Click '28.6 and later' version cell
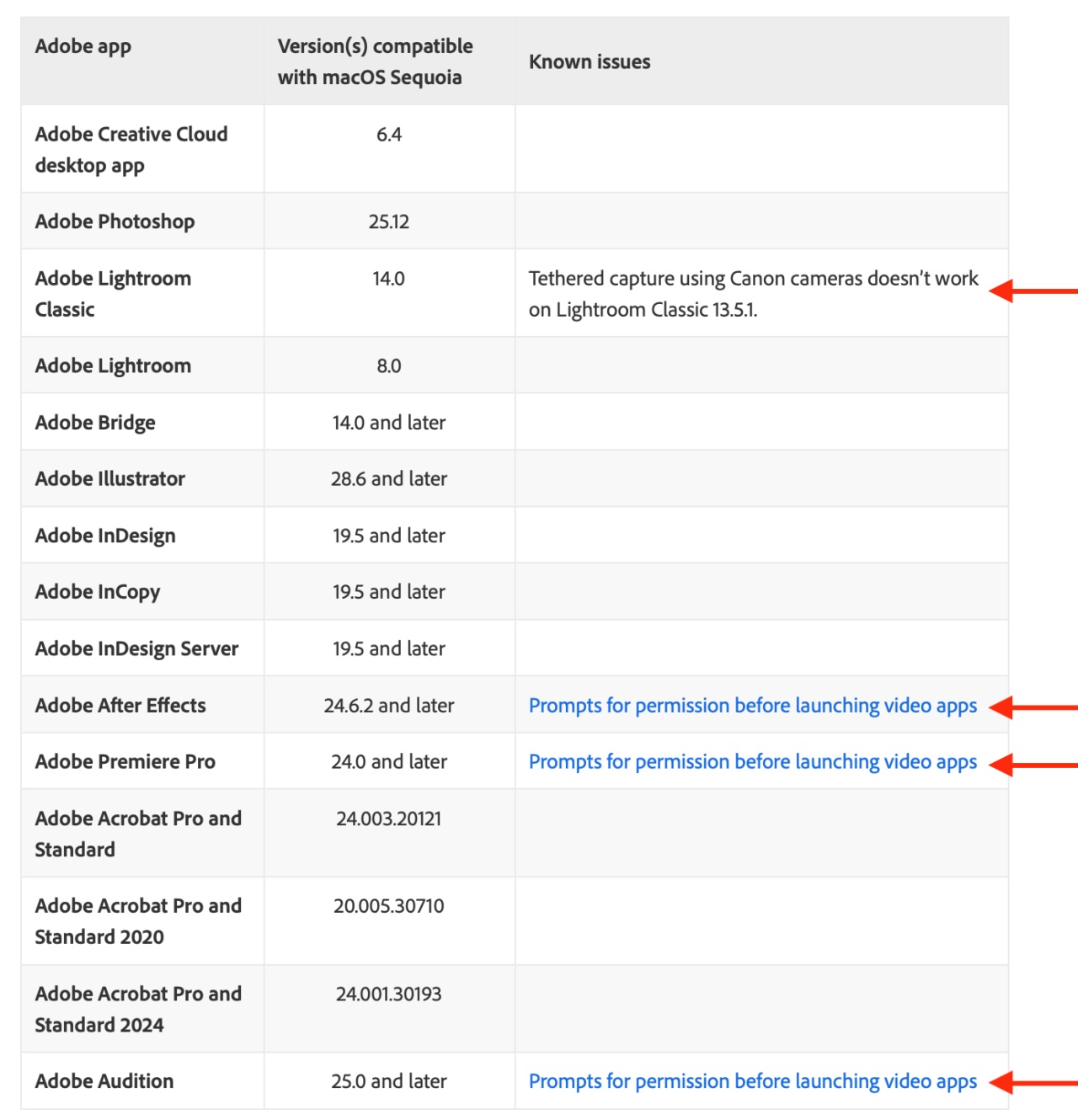1078x1120 pixels. click(389, 479)
